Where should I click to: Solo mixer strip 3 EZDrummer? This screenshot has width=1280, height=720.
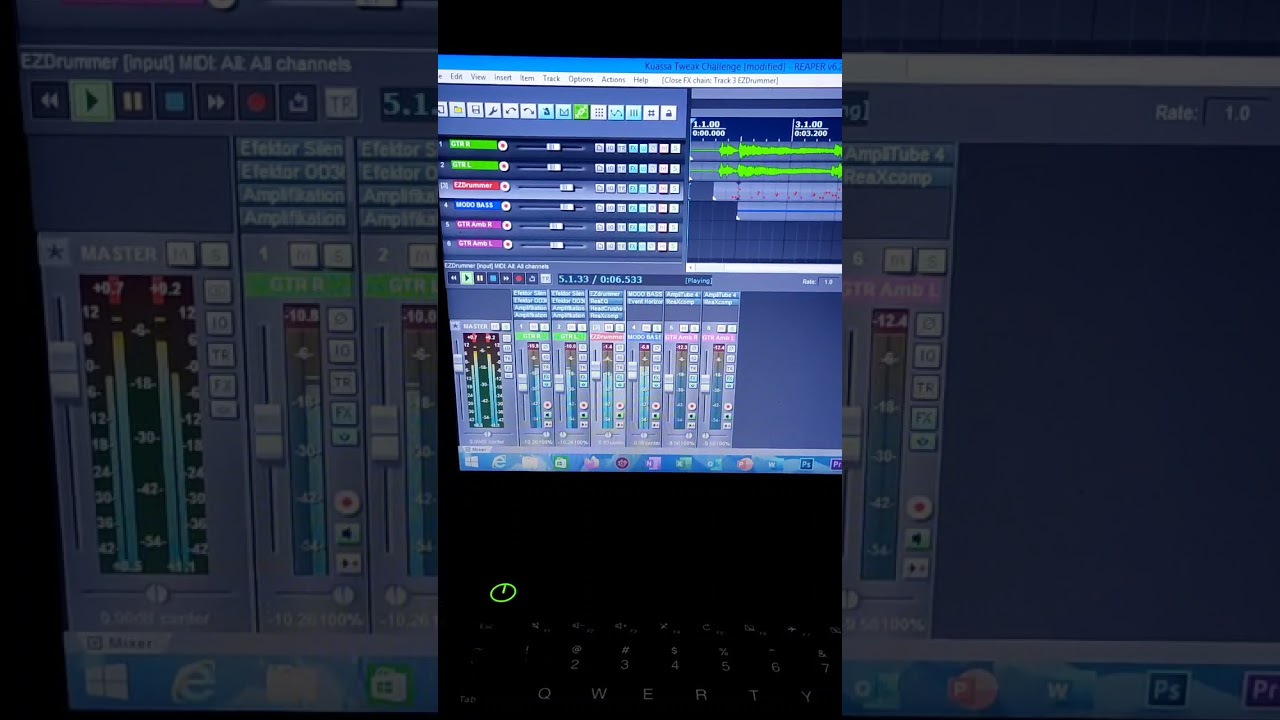tap(620, 327)
